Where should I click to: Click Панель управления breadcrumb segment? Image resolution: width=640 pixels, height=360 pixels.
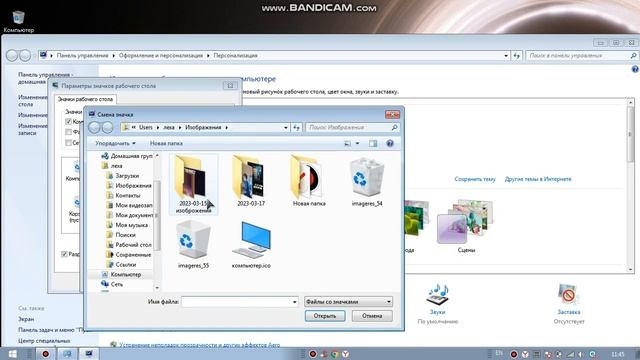click(82, 56)
